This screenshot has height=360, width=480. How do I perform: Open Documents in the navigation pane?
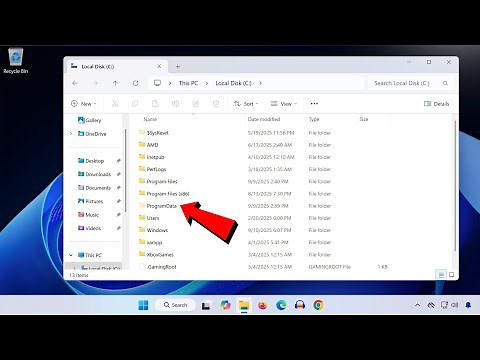click(94, 188)
